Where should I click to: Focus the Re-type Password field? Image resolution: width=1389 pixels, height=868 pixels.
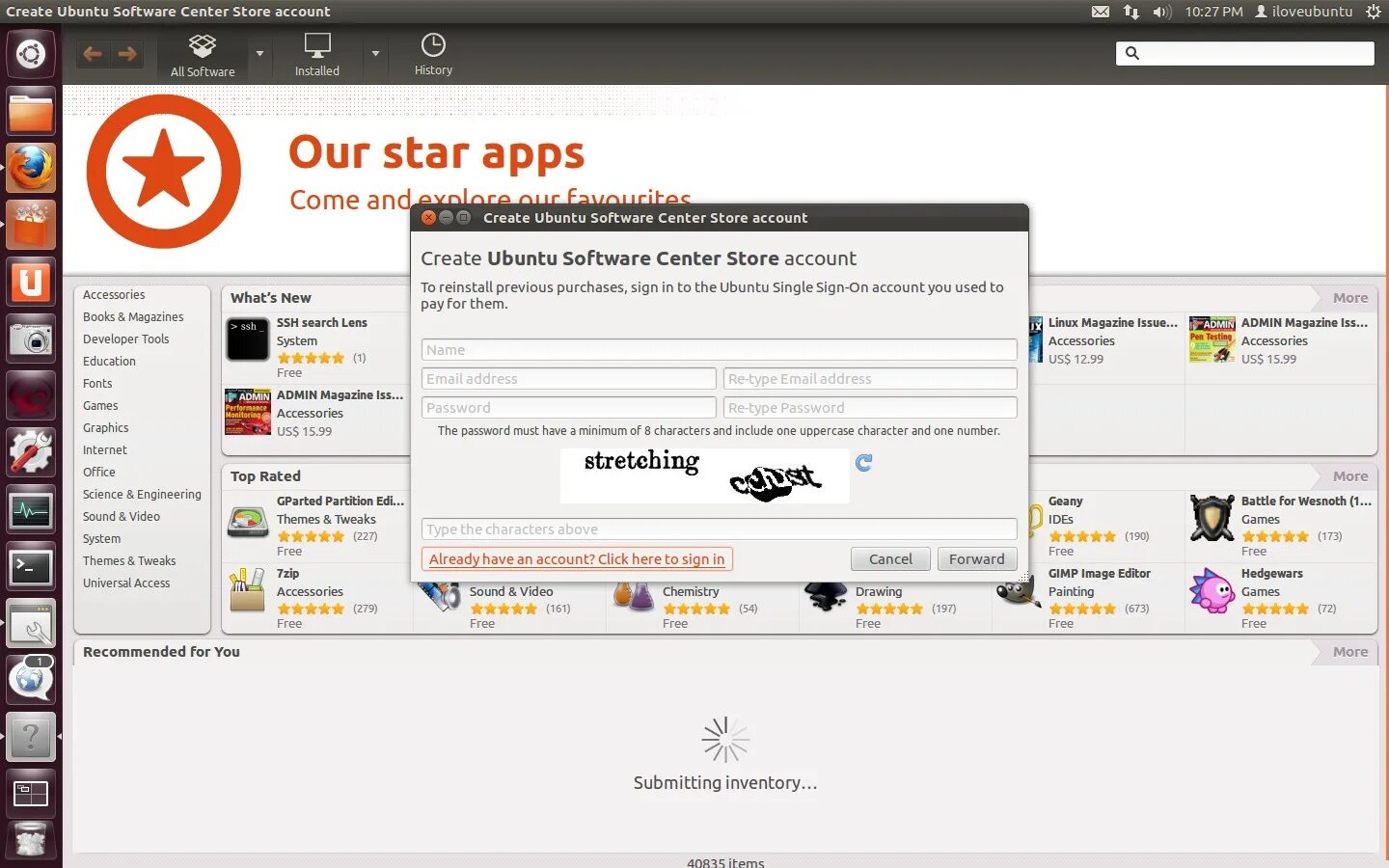(870, 408)
